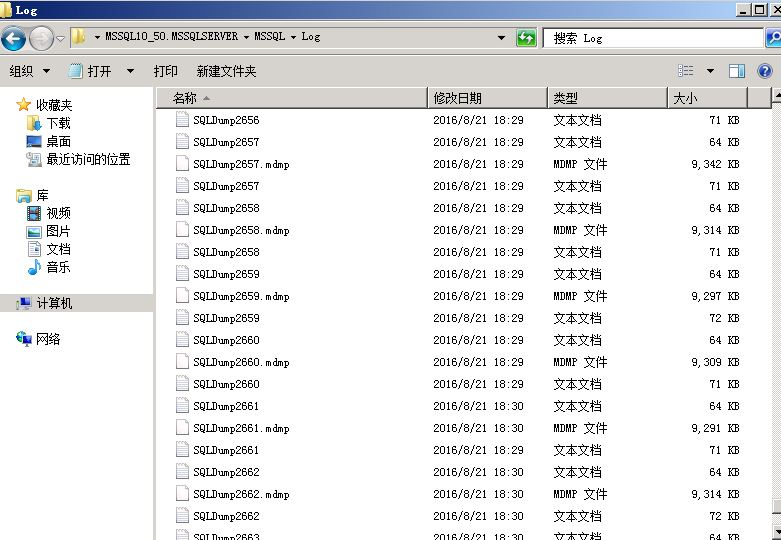
Task: Click the Log window title folder icon
Action: (5, 10)
